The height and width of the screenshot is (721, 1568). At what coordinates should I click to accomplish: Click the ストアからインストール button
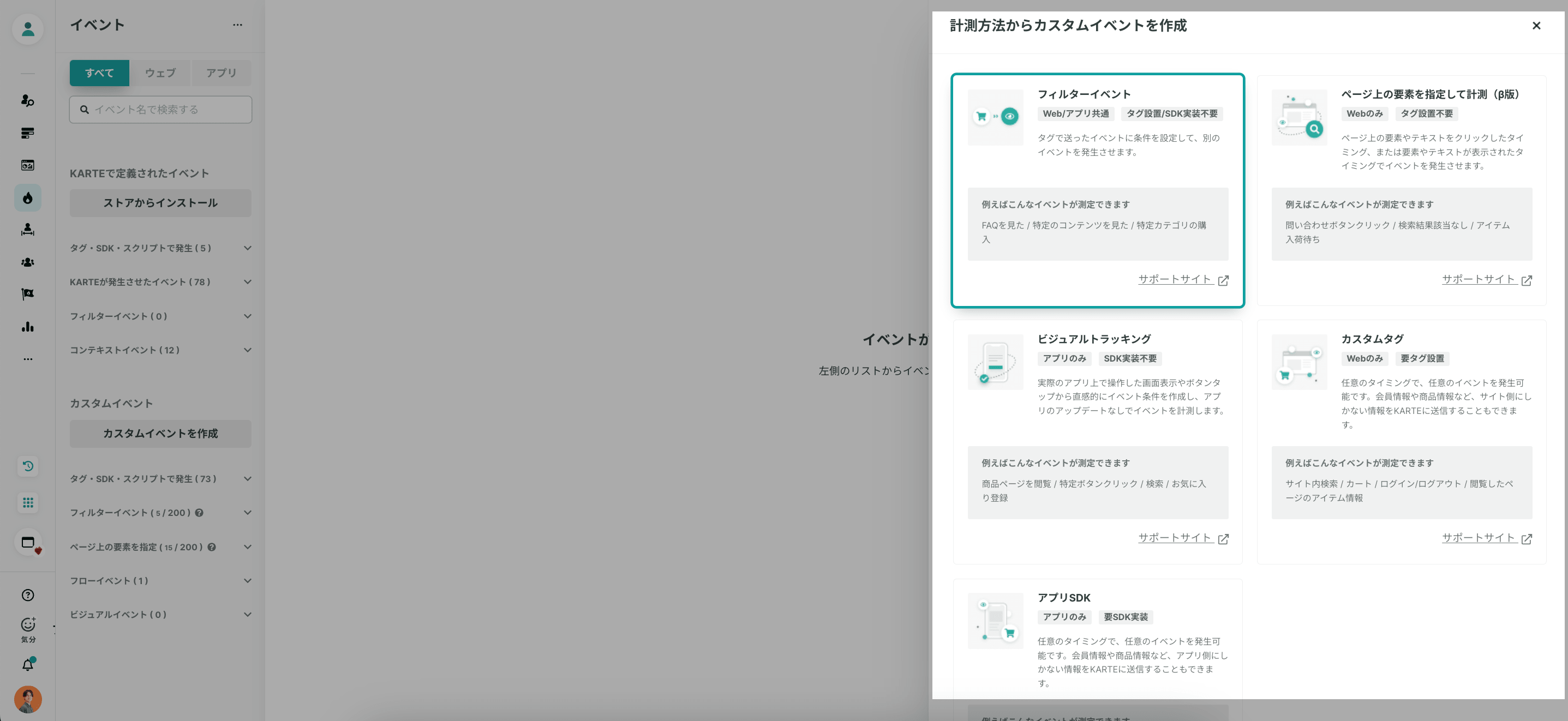(161, 202)
